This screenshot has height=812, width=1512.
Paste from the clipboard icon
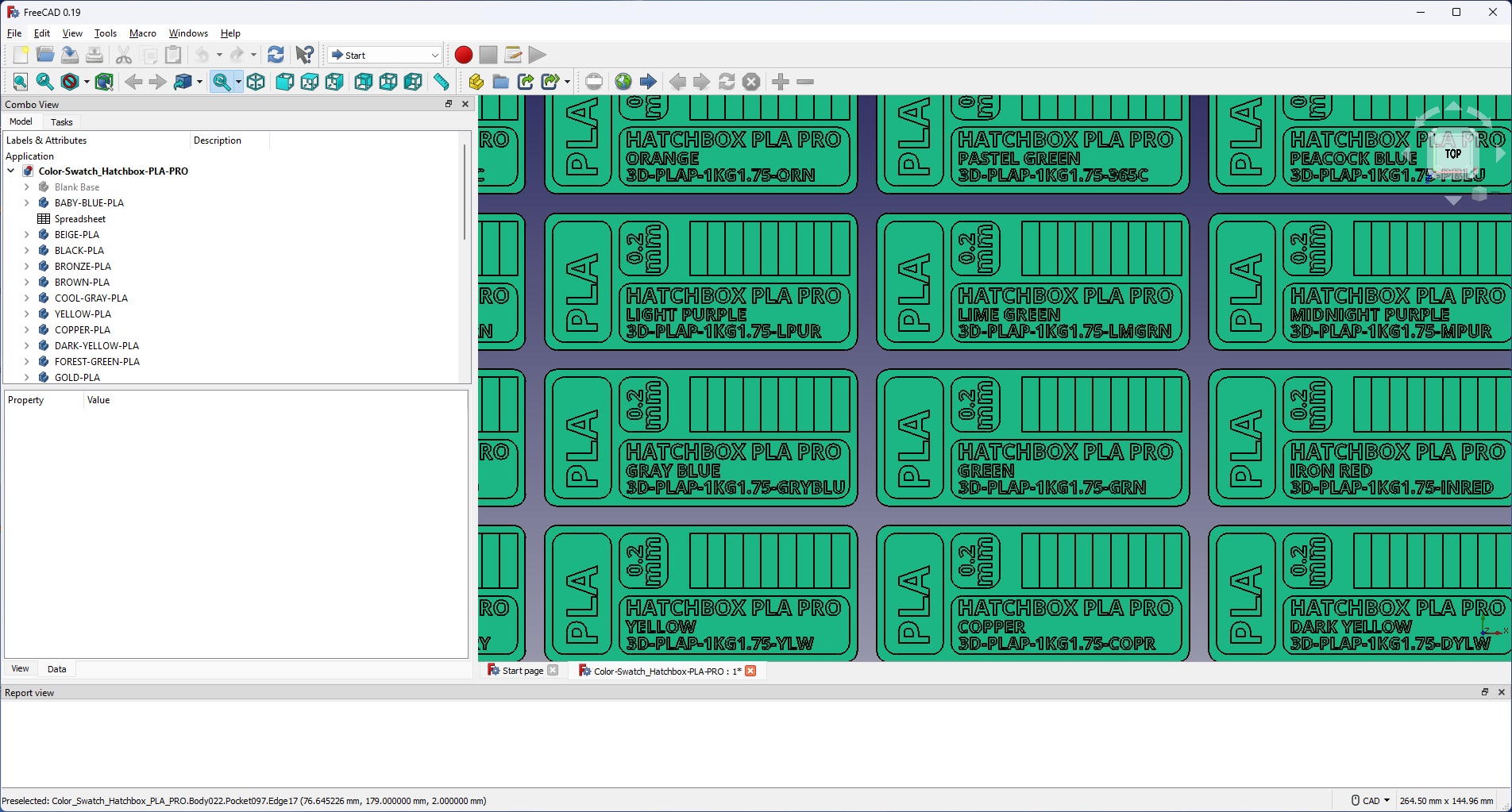coord(173,55)
